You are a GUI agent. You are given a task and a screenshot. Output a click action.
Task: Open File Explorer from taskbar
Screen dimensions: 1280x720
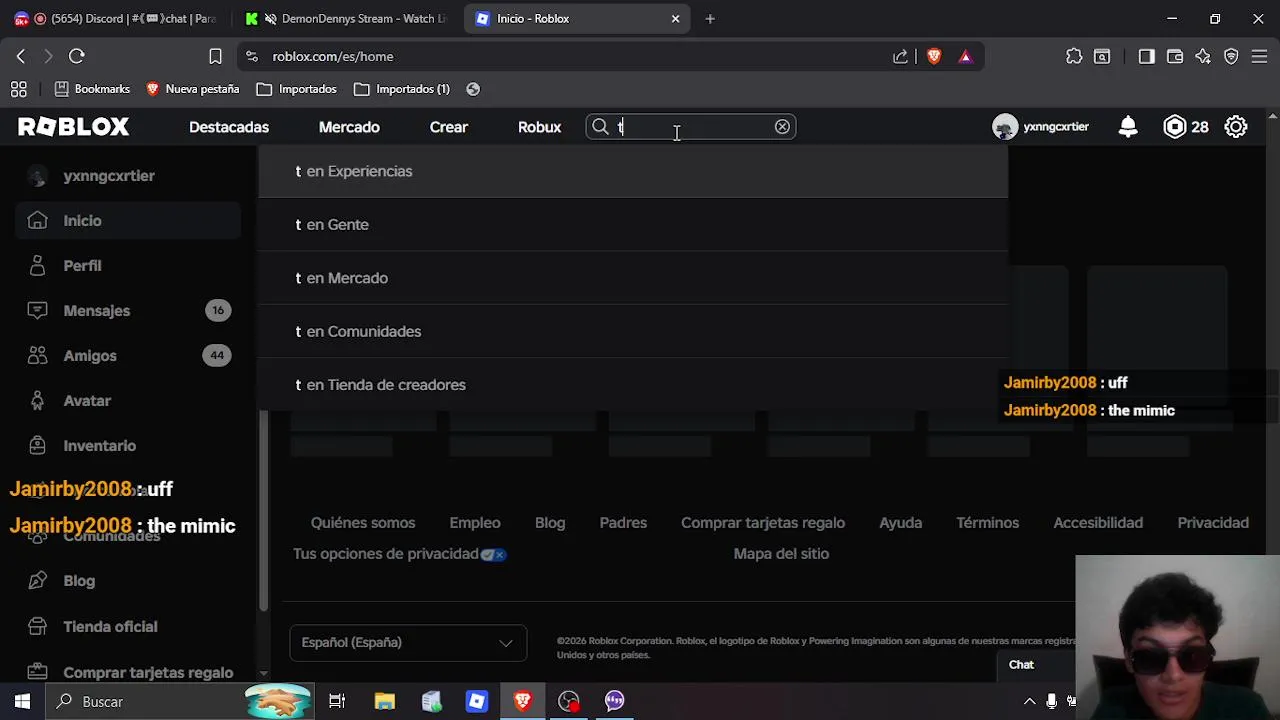[385, 701]
